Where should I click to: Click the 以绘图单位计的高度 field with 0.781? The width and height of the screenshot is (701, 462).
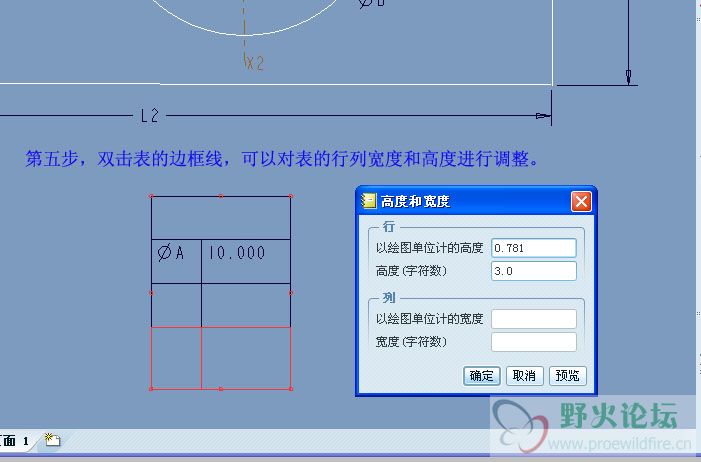coord(534,248)
